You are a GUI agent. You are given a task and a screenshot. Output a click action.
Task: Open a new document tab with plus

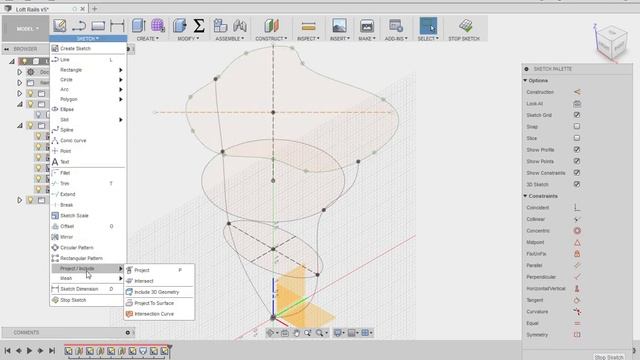pos(94,9)
